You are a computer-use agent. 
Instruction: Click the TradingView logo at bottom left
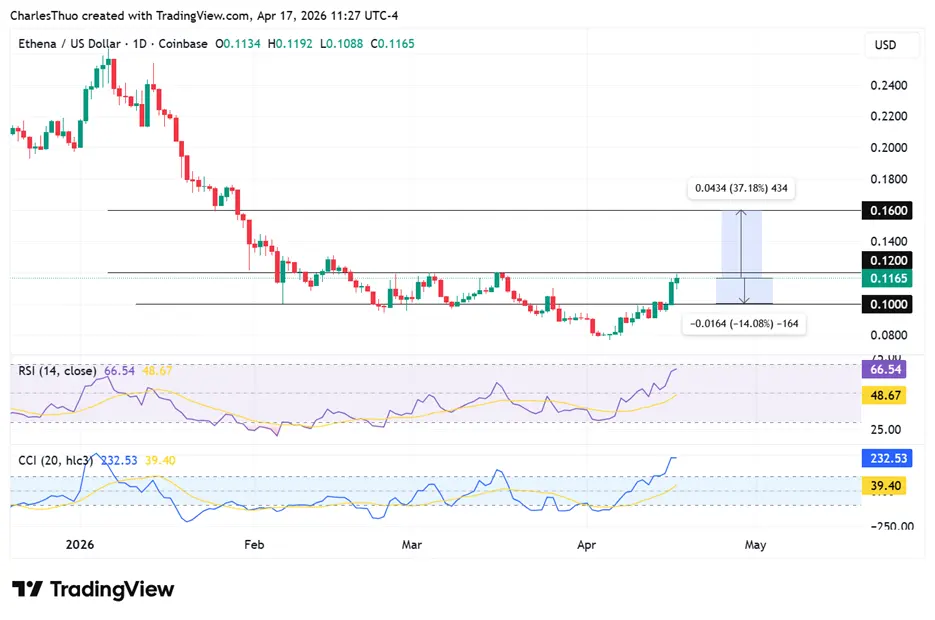92,590
